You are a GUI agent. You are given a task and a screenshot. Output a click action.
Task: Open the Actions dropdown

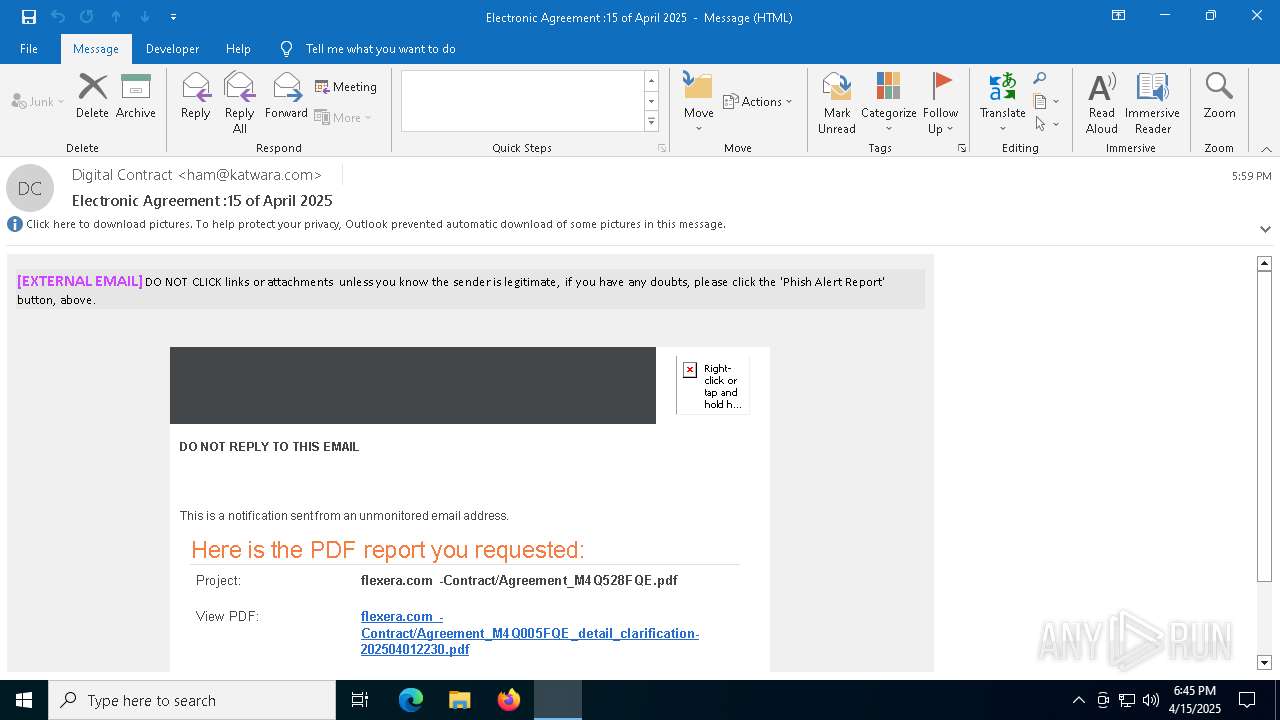757,102
